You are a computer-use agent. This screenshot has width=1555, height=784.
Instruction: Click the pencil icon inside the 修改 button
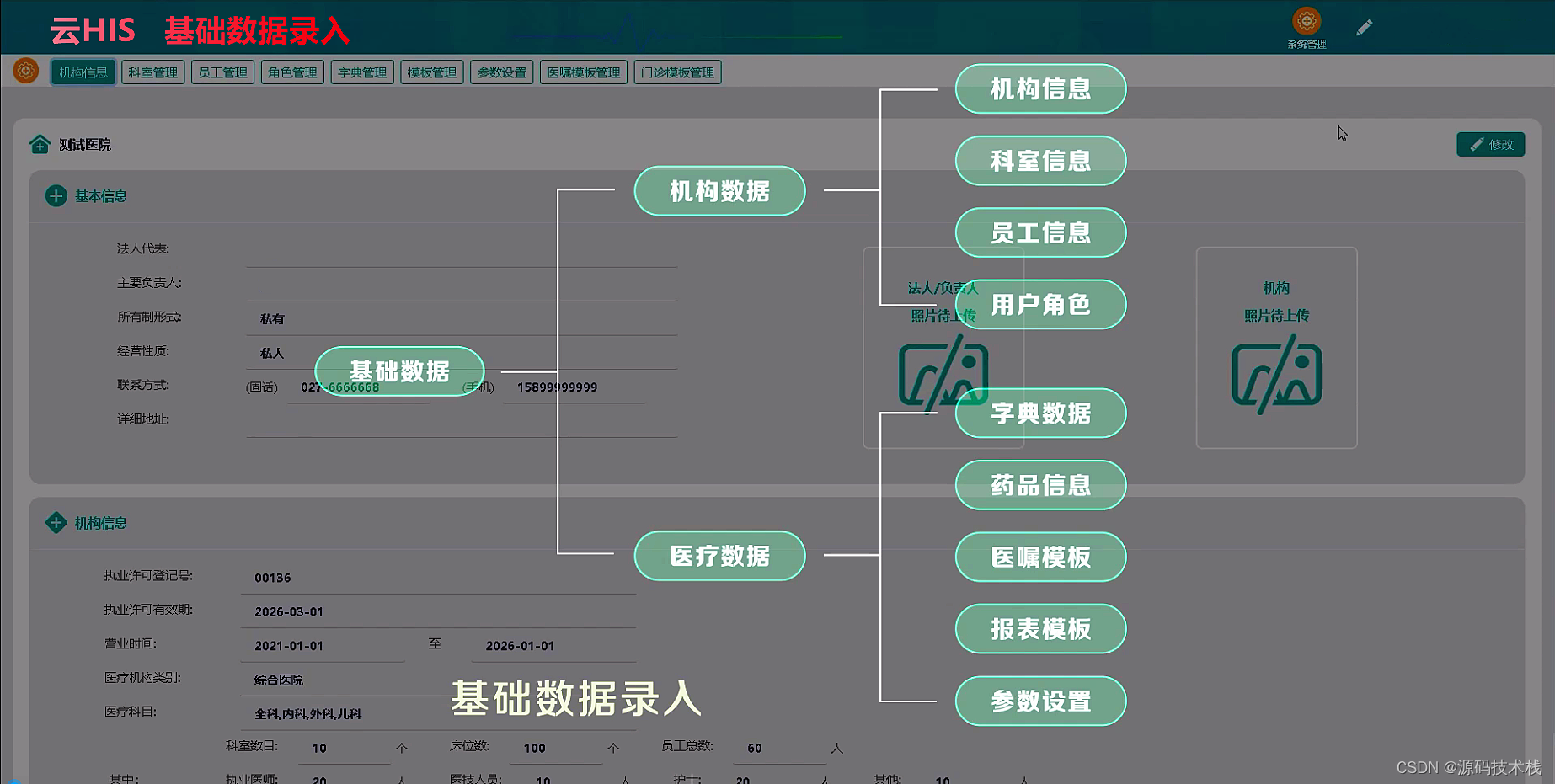tap(1478, 144)
